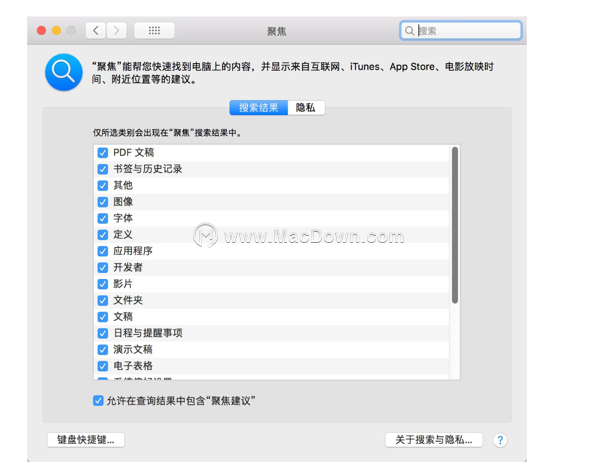
Task: Close the 聚焦 preferences window
Action: coord(42,30)
